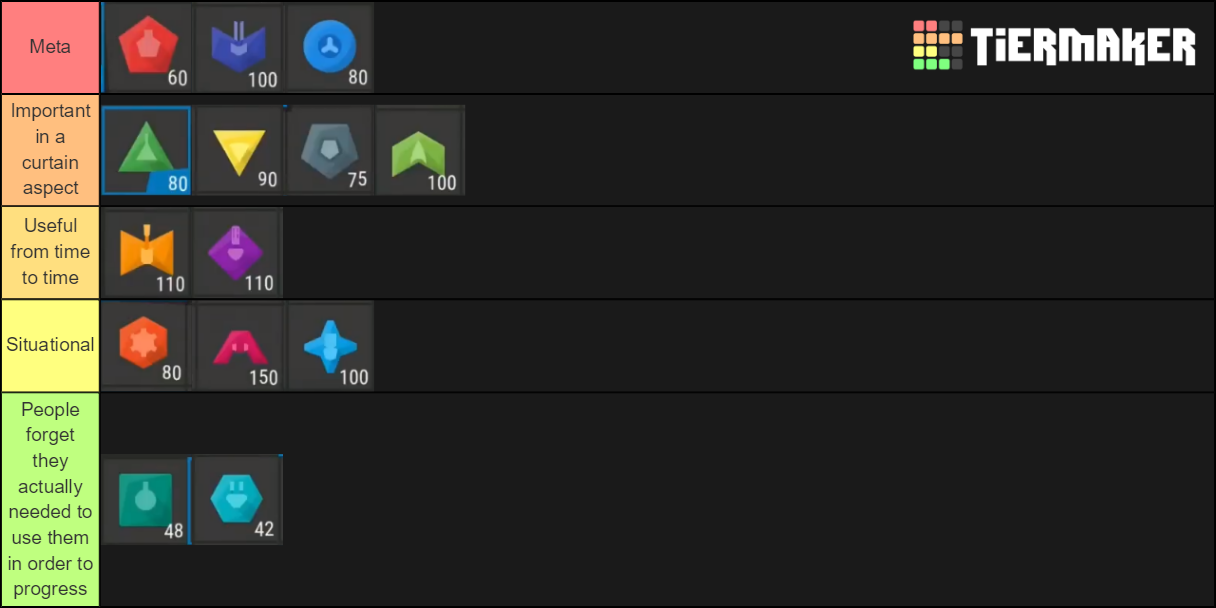Click the gray pentagon labeled 75
Image resolution: width=1216 pixels, height=608 pixels.
[329, 148]
